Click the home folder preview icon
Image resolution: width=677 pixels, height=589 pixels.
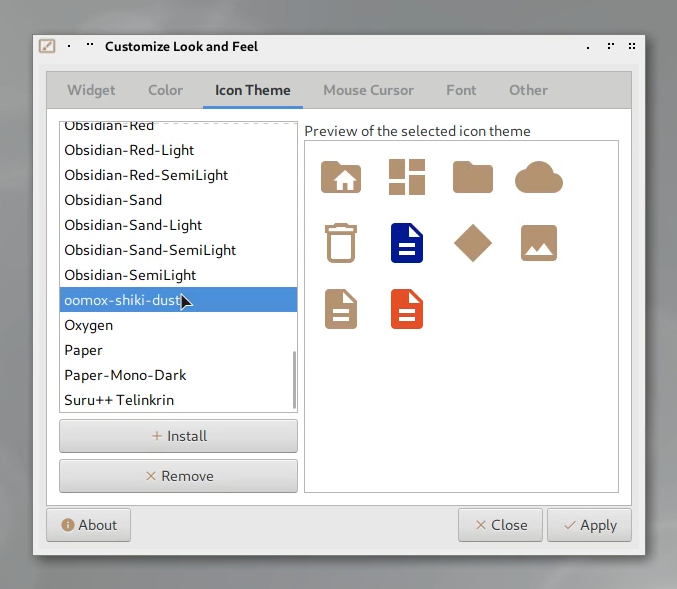(x=341, y=177)
